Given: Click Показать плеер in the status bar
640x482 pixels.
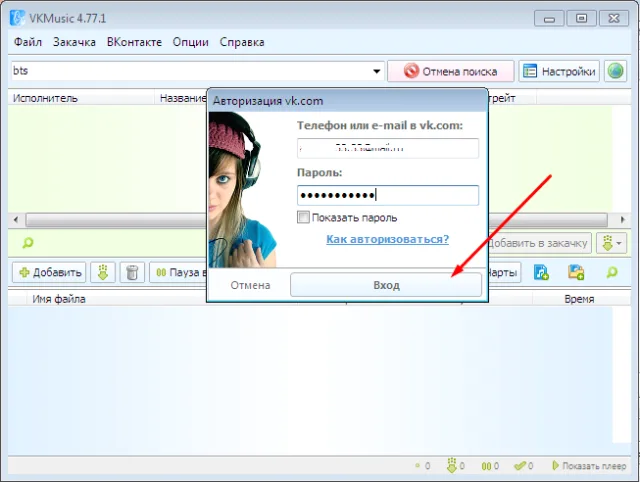Looking at the screenshot, I should point(589,466).
